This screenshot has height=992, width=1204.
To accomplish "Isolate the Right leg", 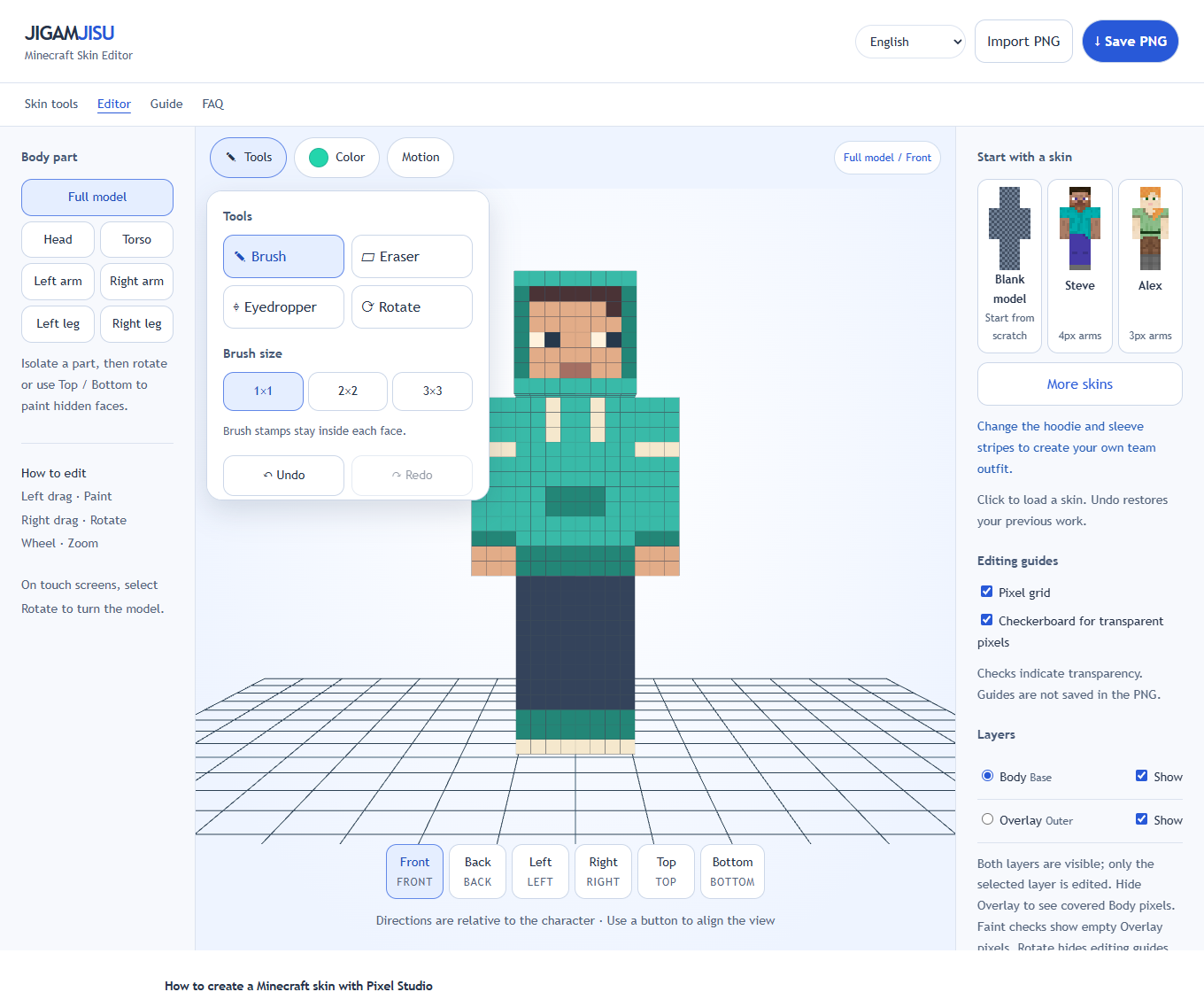I will pyautogui.click(x=136, y=324).
